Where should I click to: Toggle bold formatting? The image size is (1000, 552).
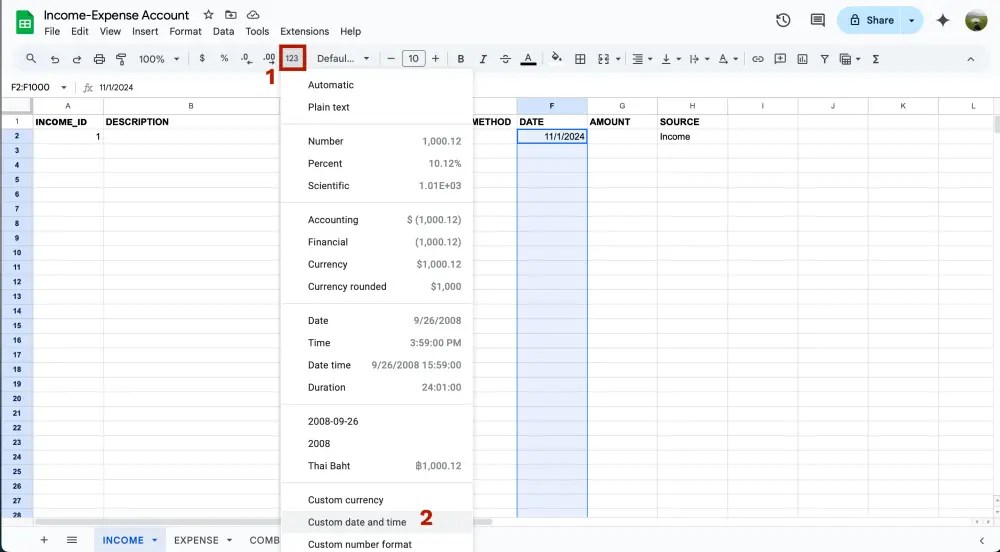(461, 59)
